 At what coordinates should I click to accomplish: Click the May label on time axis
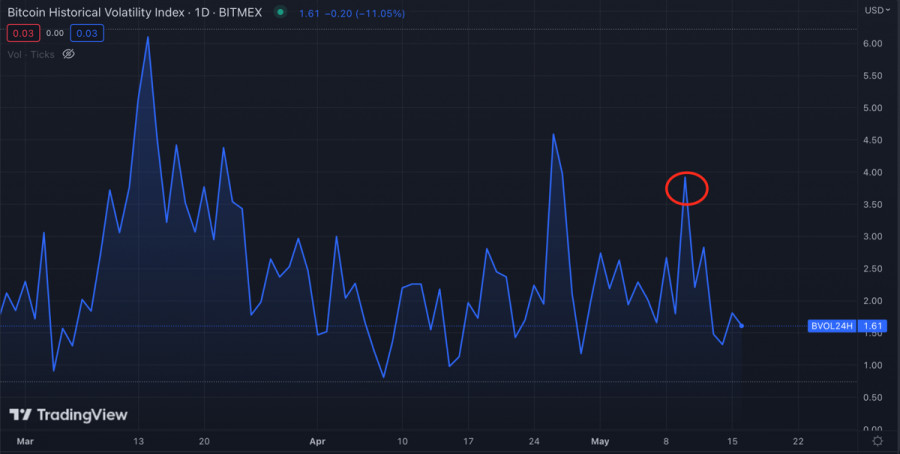(x=600, y=440)
